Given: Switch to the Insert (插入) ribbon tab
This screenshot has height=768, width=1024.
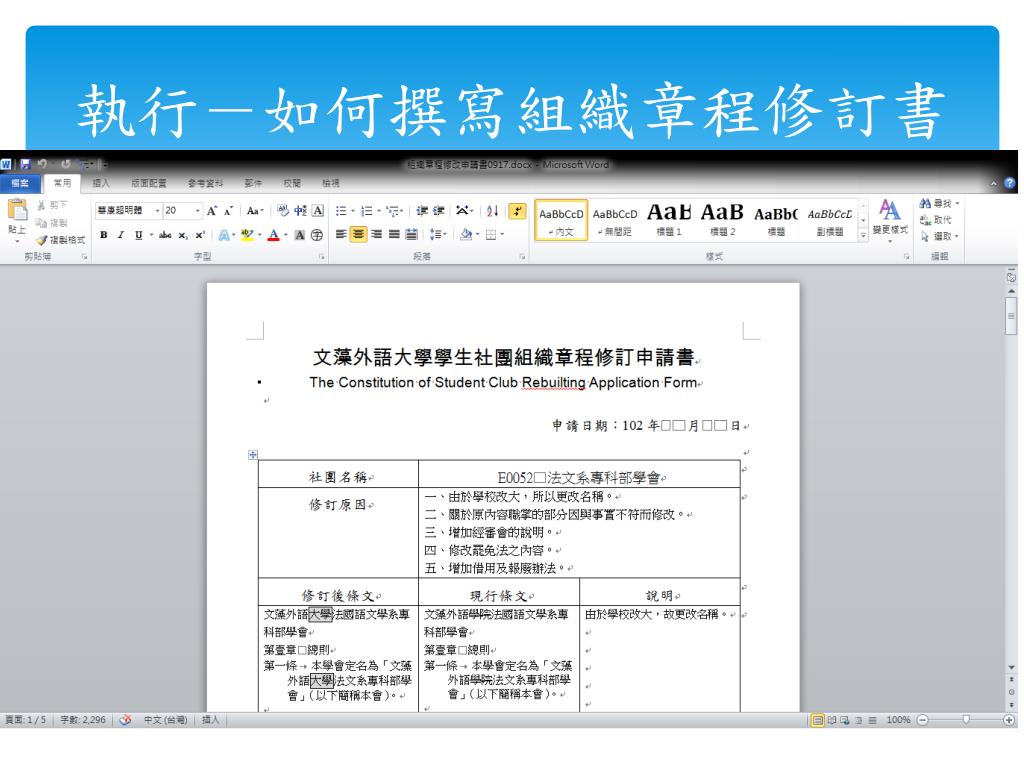Looking at the screenshot, I should click(101, 184).
